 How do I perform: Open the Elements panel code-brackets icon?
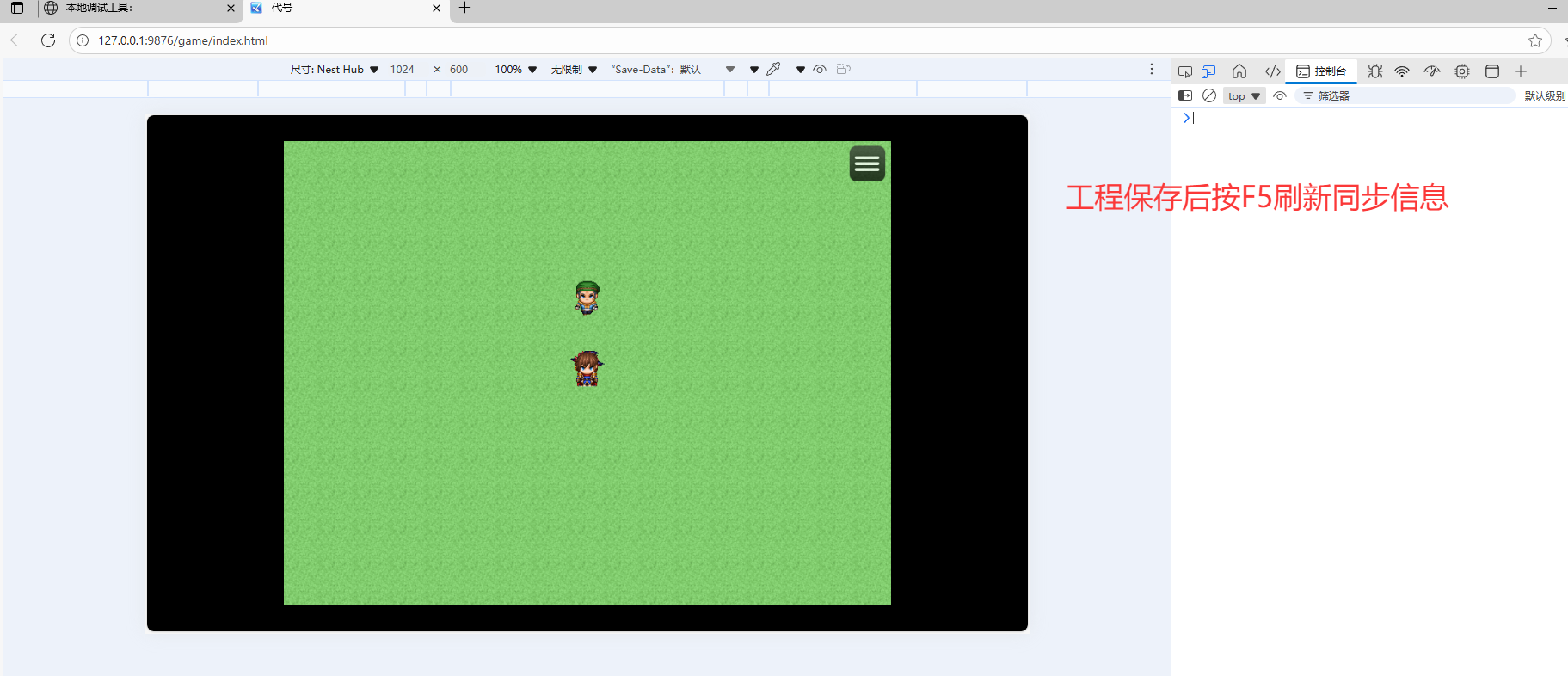(x=1273, y=71)
